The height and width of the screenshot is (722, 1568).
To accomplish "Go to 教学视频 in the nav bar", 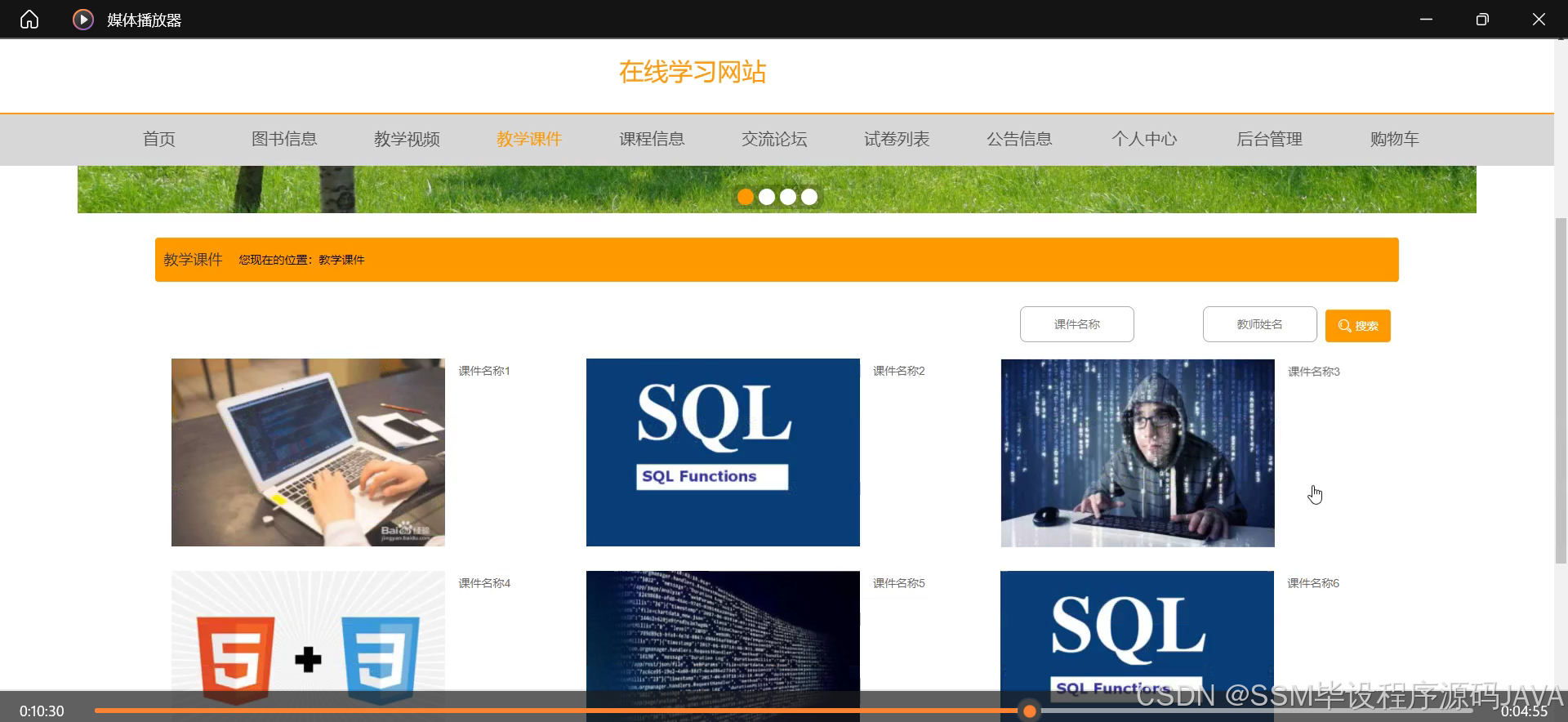I will pyautogui.click(x=407, y=139).
